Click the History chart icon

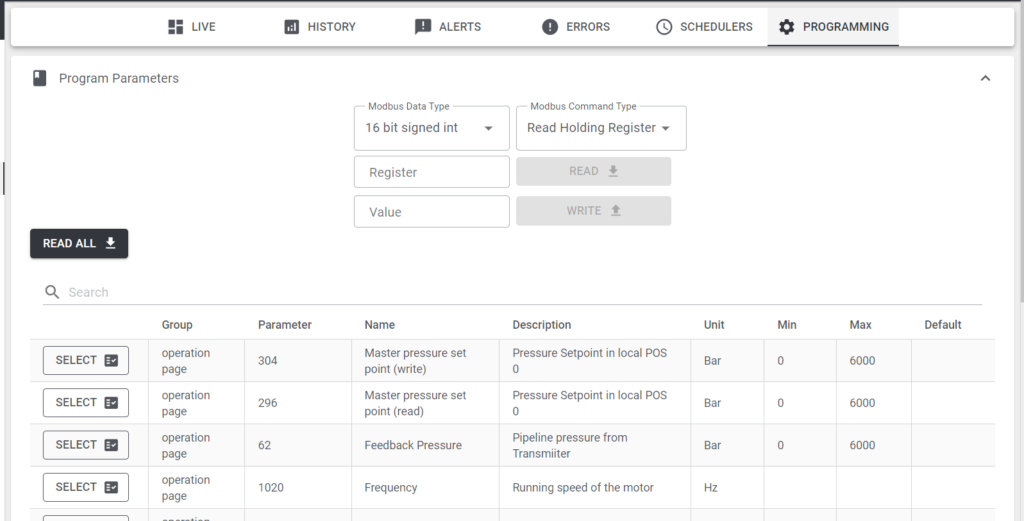(x=291, y=27)
